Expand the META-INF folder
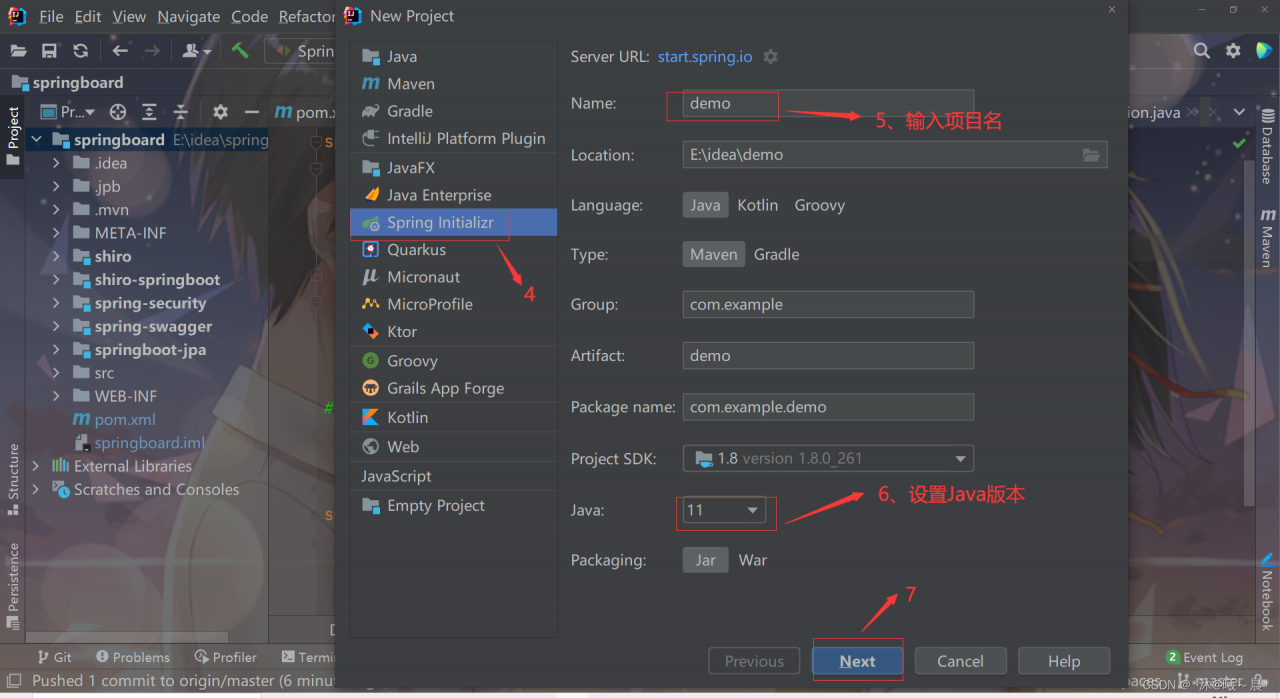The width and height of the screenshot is (1280, 698). [56, 233]
